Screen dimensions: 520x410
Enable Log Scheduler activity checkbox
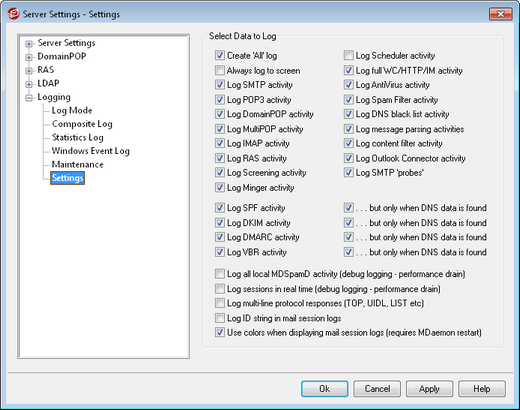(349, 55)
